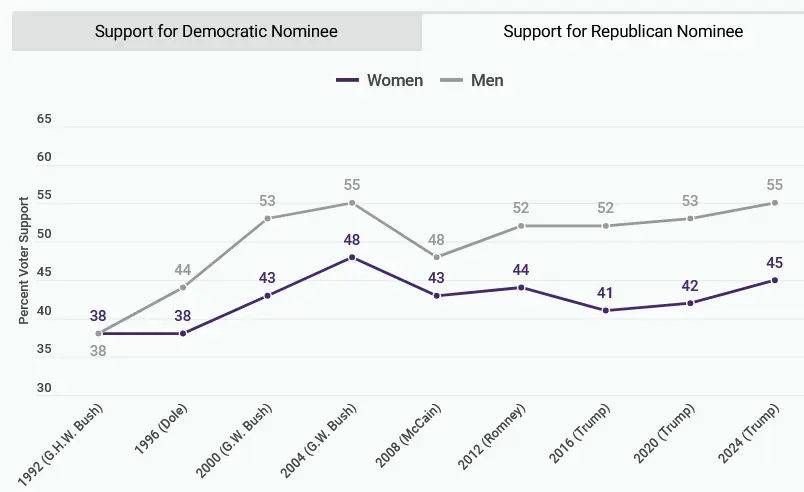The height and width of the screenshot is (492, 804).
Task: Click the purple Women legend line swatch
Action: click(x=347, y=80)
